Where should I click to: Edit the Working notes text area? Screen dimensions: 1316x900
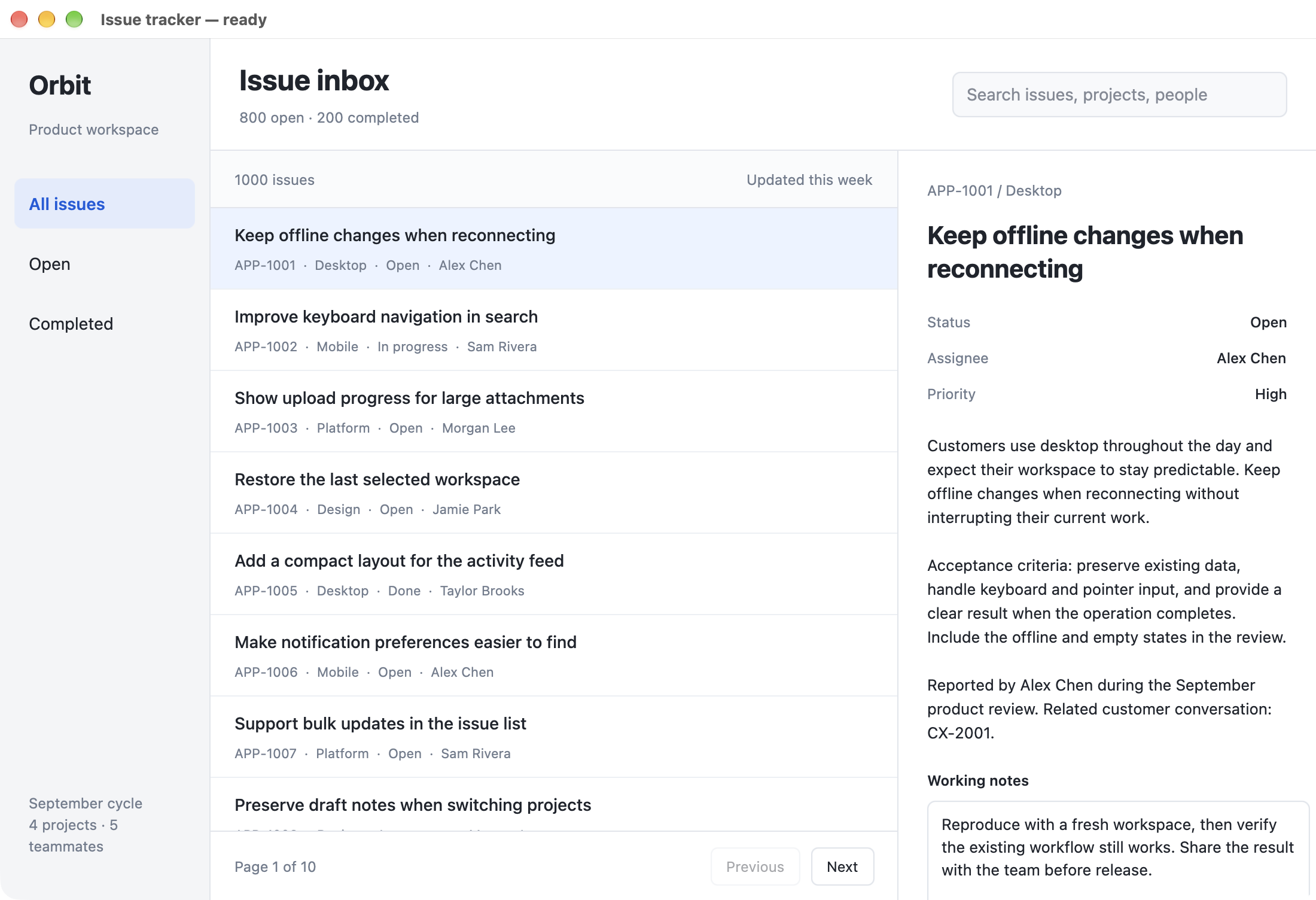click(1118, 850)
